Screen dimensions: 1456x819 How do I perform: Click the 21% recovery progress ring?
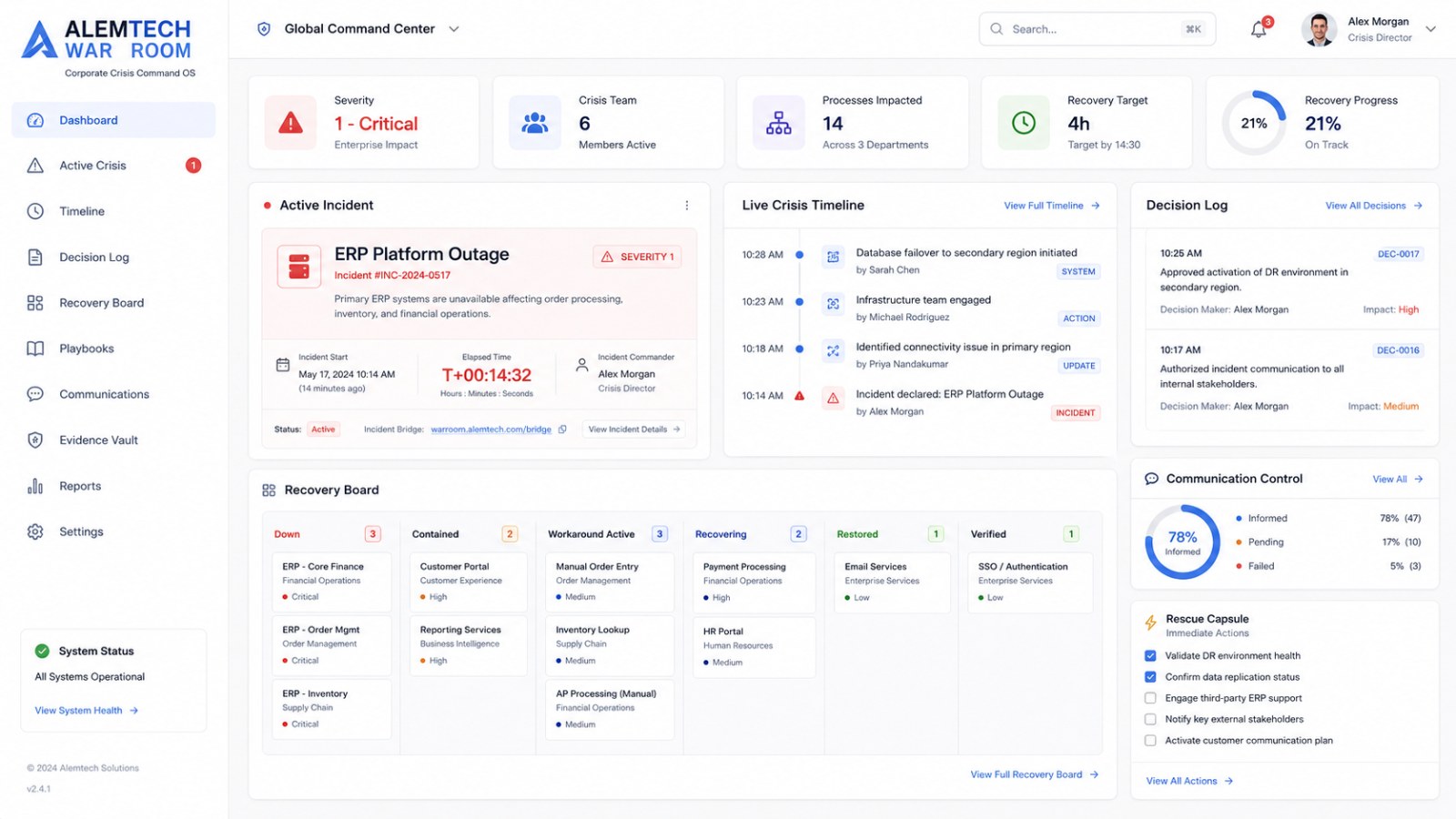click(1254, 123)
